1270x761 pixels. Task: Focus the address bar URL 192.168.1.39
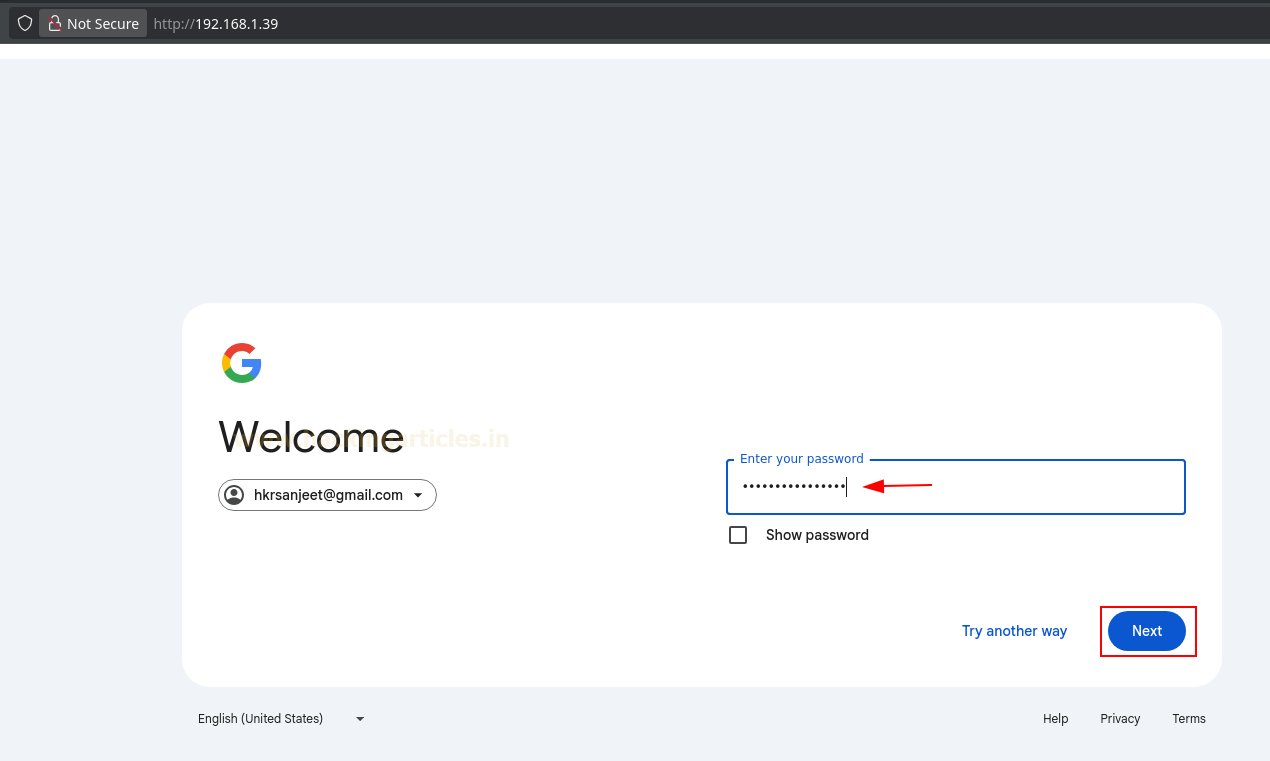[216, 23]
